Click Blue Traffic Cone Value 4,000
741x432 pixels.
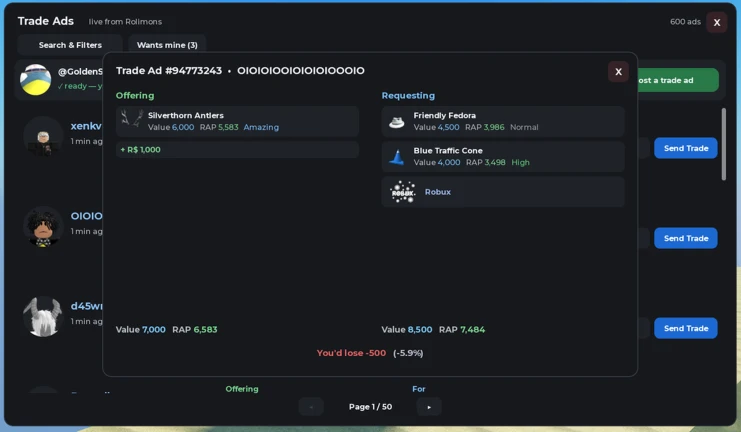click(x=437, y=162)
